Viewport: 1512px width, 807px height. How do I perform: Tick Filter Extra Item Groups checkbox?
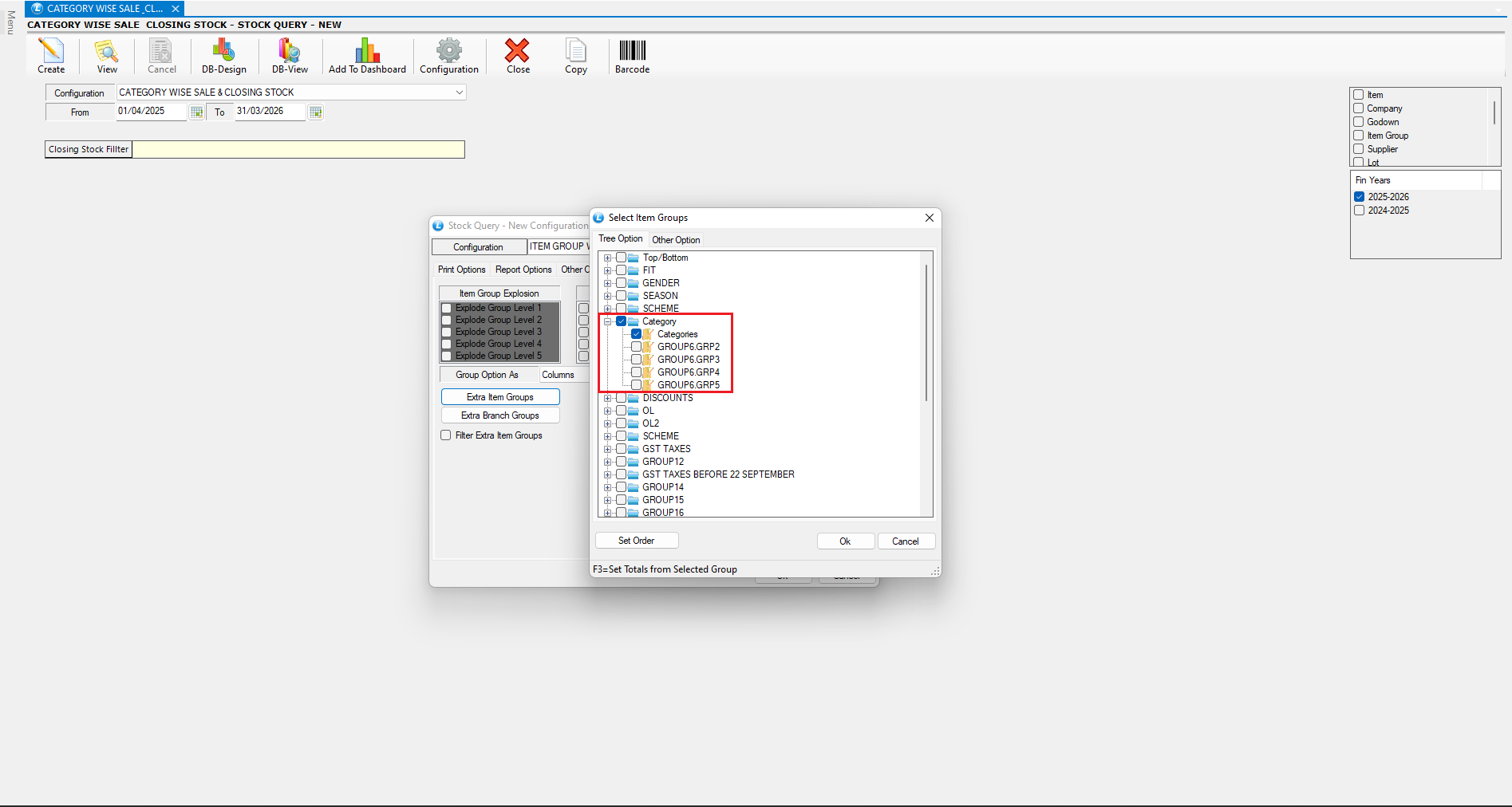click(446, 435)
